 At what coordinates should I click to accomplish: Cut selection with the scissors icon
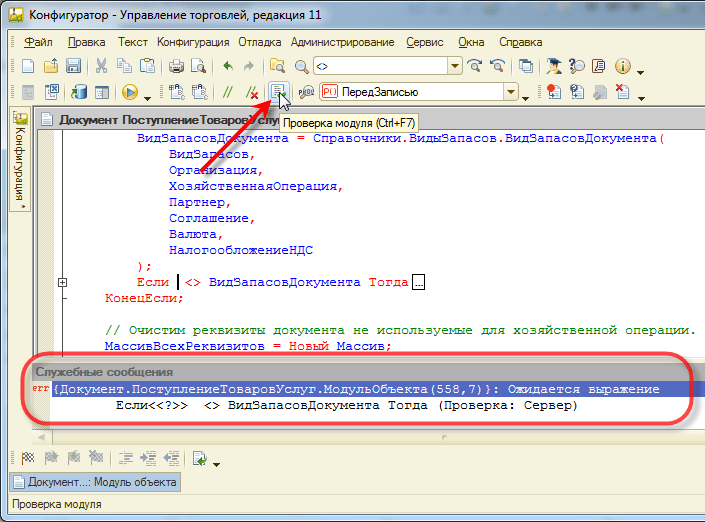point(101,66)
